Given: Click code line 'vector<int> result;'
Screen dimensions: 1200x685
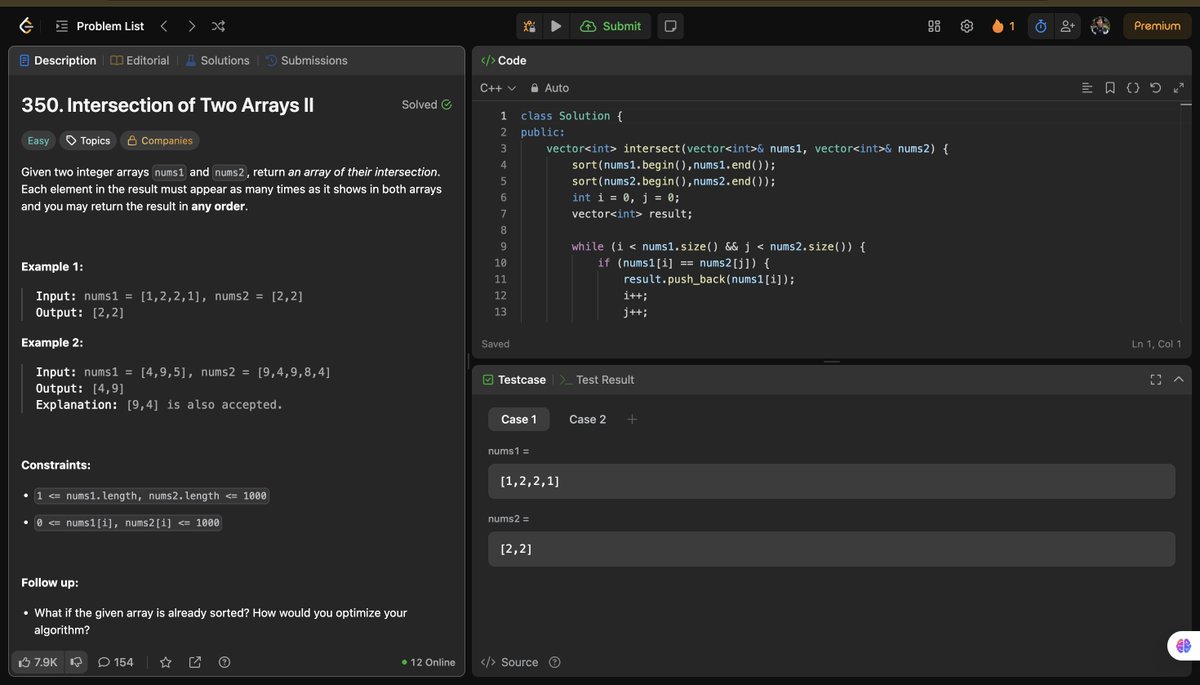Looking at the screenshot, I should [x=632, y=214].
